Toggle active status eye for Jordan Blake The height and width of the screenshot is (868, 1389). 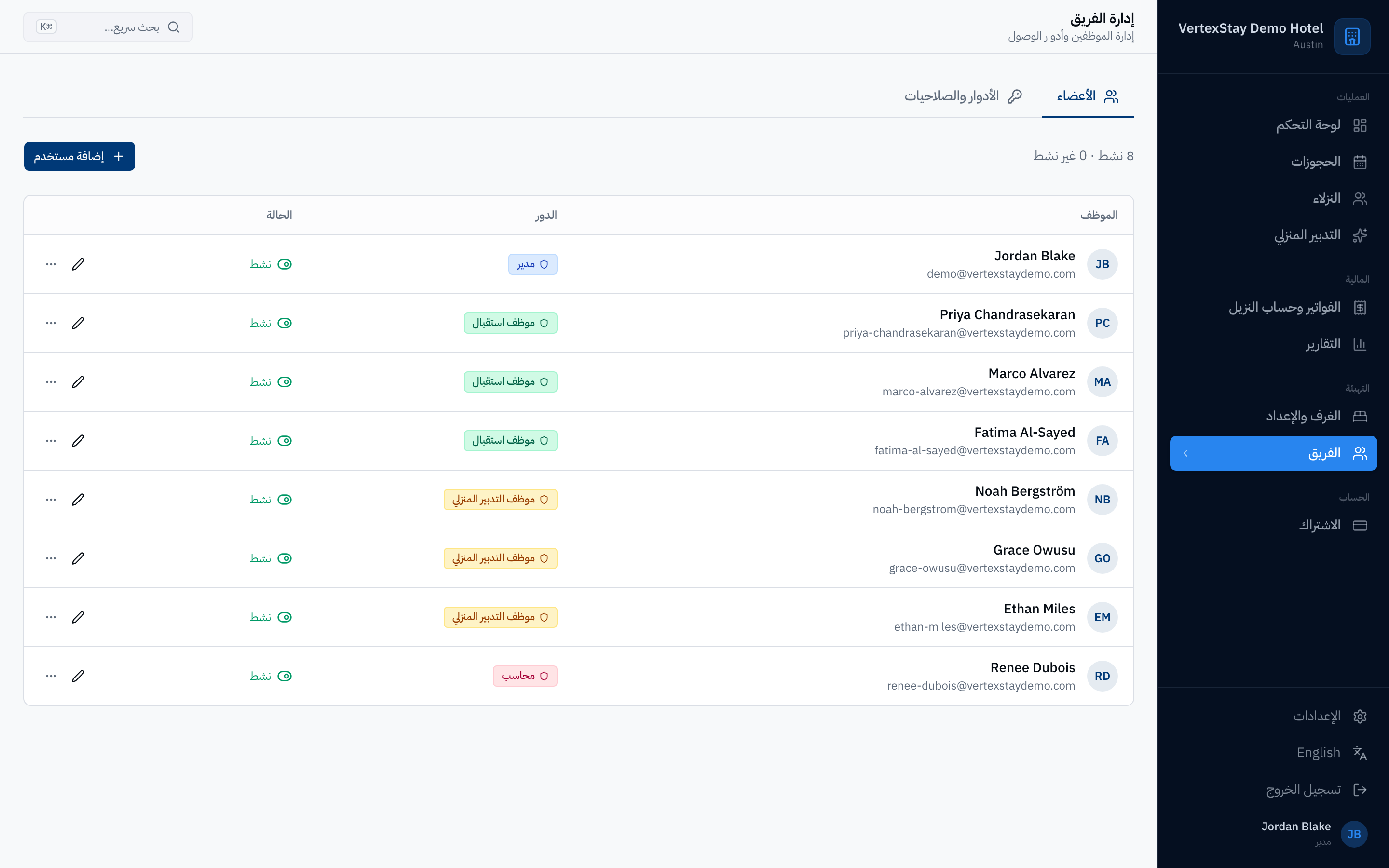[285, 264]
